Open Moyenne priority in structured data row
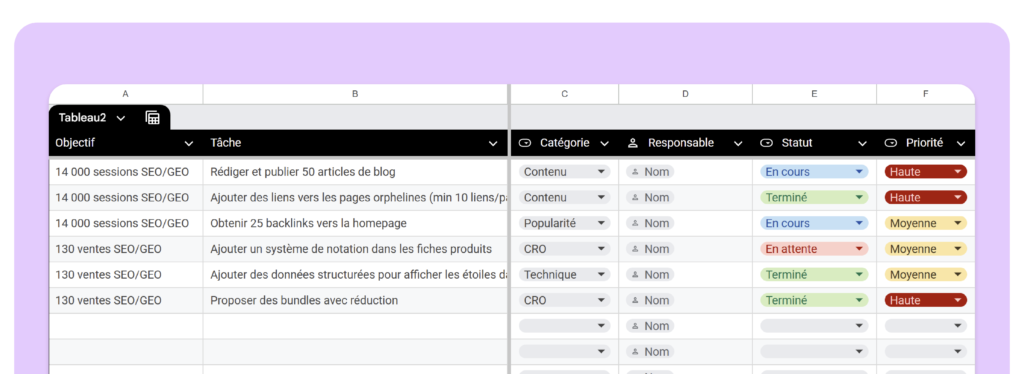This screenshot has height=374, width=1024. point(925,275)
